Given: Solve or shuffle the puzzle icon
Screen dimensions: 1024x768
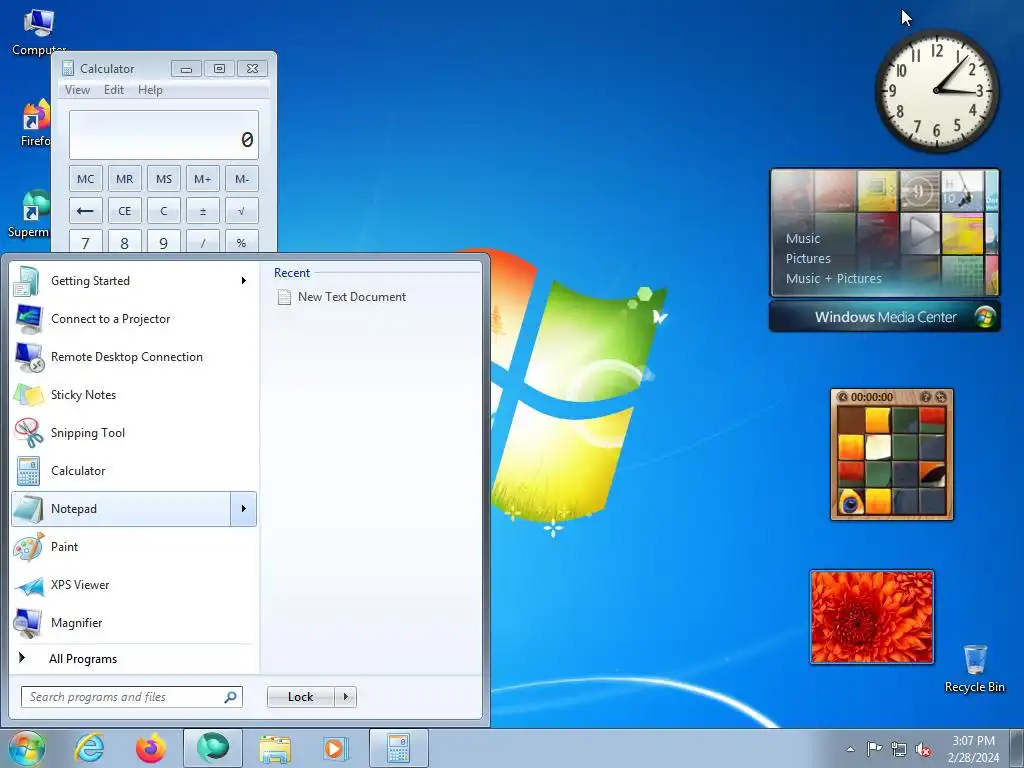Looking at the screenshot, I should tap(940, 397).
